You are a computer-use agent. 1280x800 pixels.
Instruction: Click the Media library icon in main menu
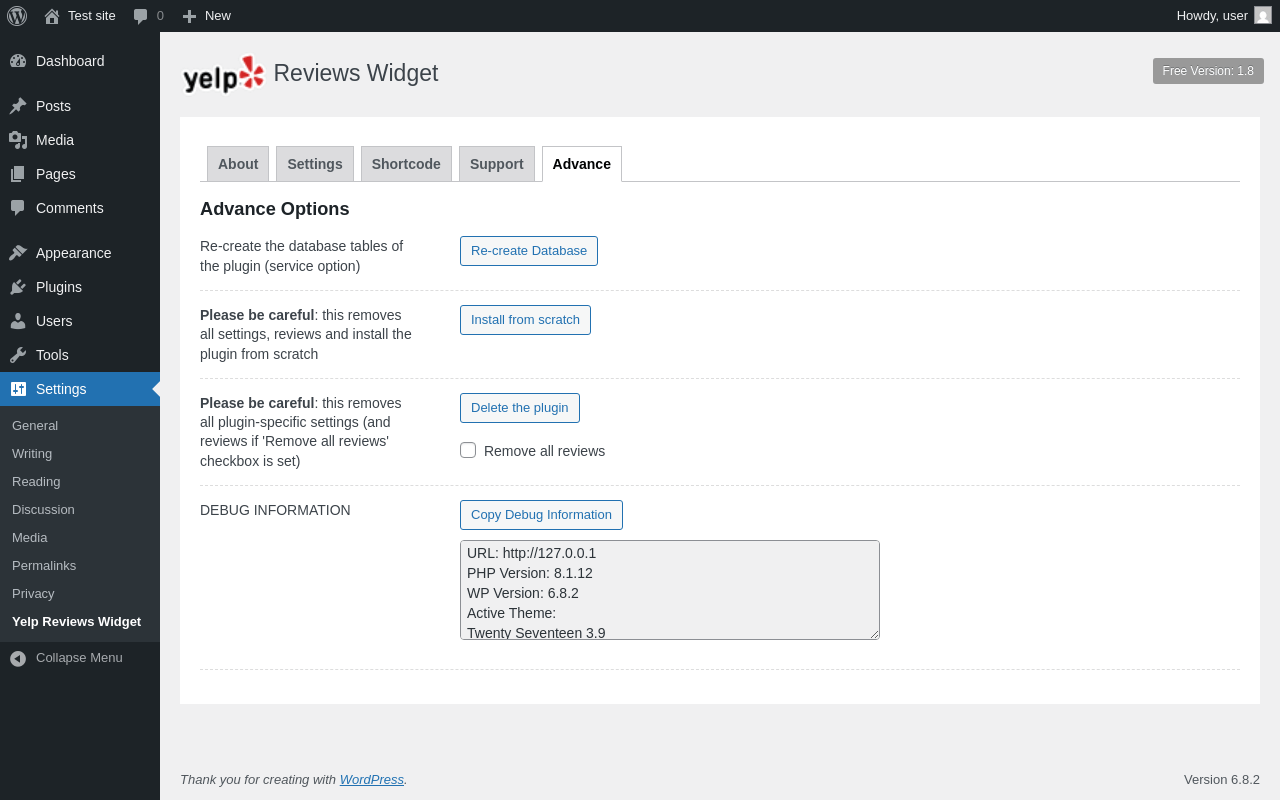click(18, 140)
